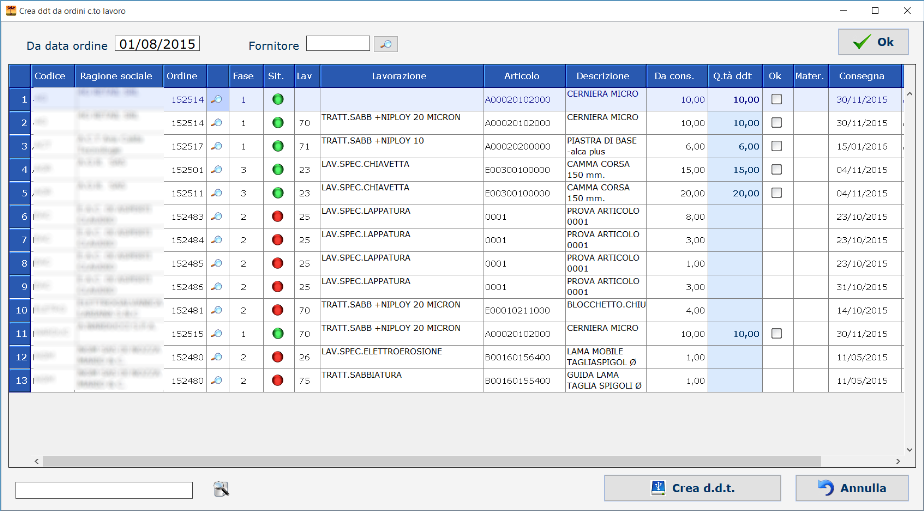Open order details magnifier in row 2
The image size is (924, 511).
click(x=217, y=123)
